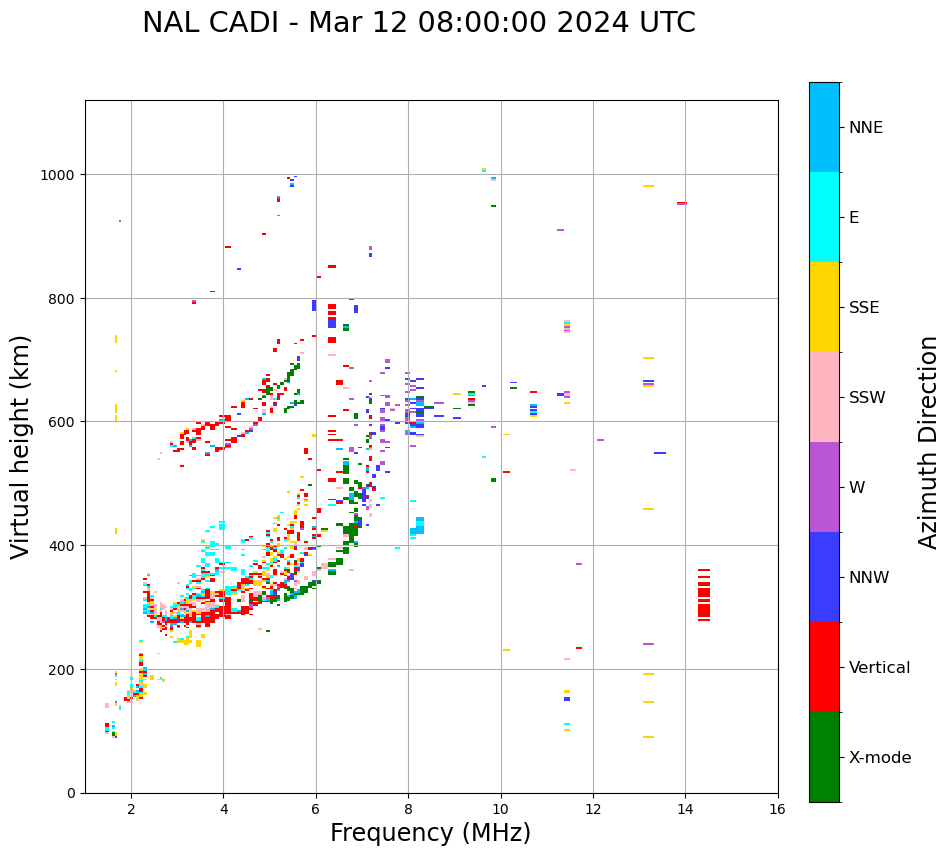Select the green X-mode colorbar segment

pos(824,757)
